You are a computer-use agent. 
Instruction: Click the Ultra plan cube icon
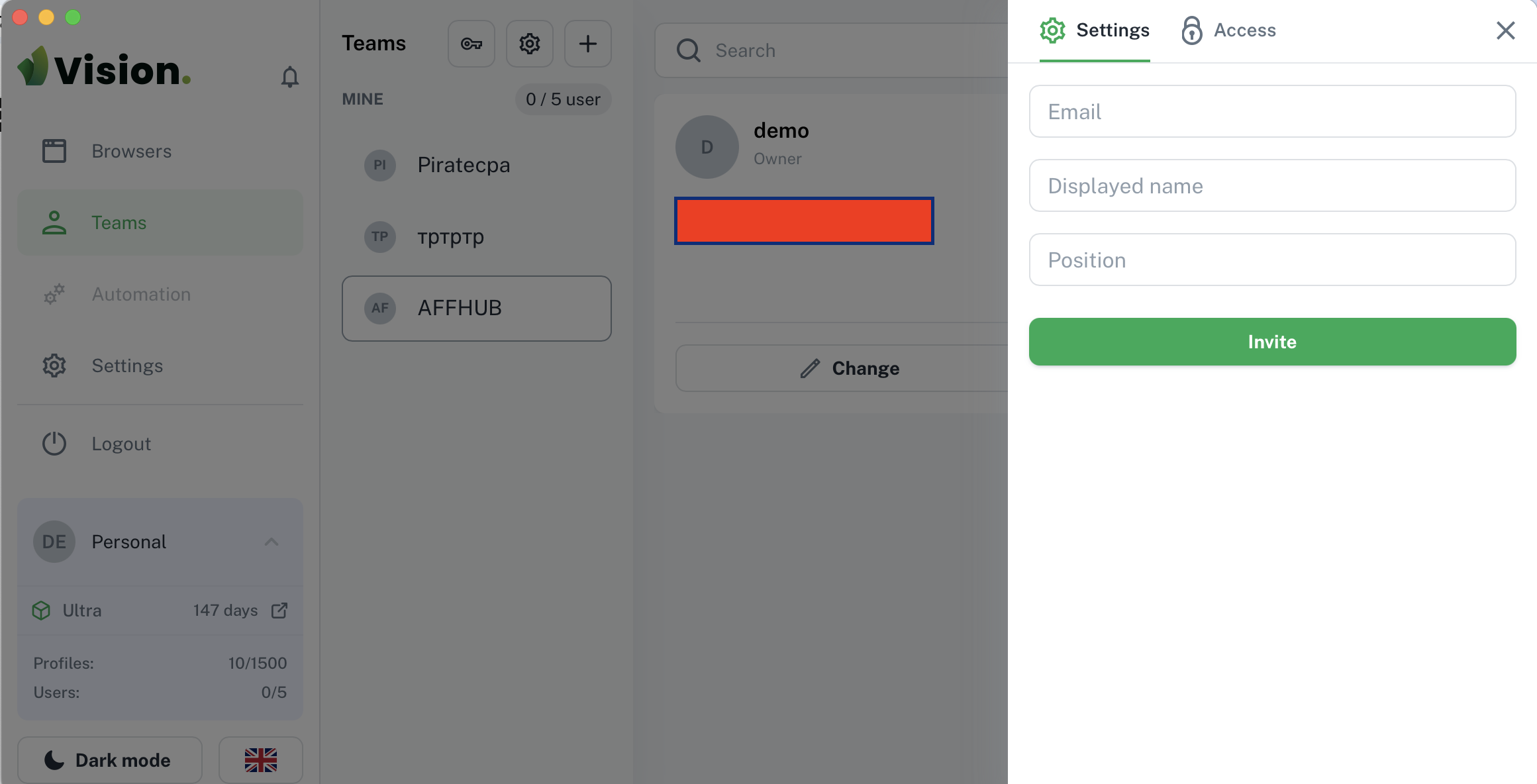[41, 610]
